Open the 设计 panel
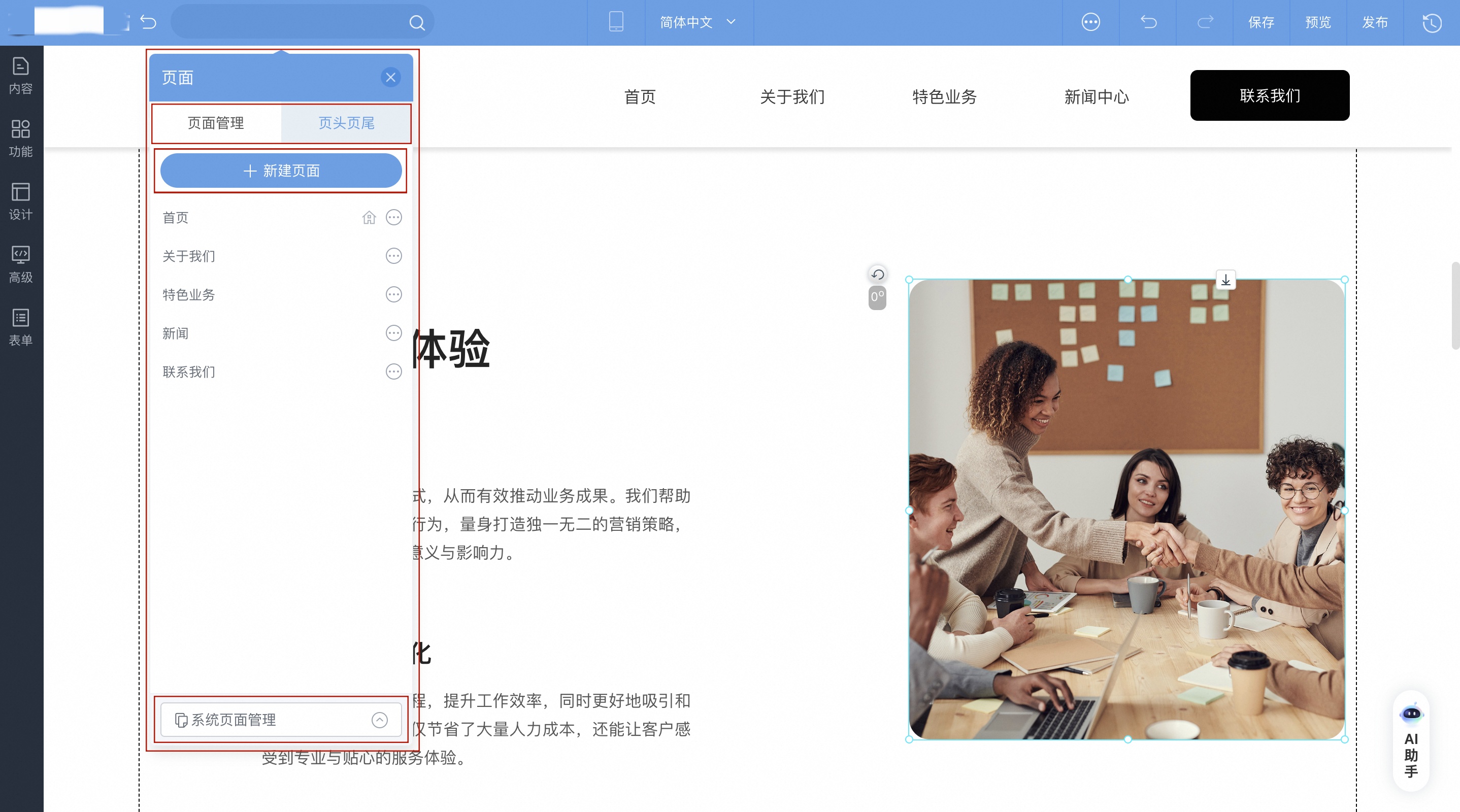The image size is (1460, 812). point(20,201)
